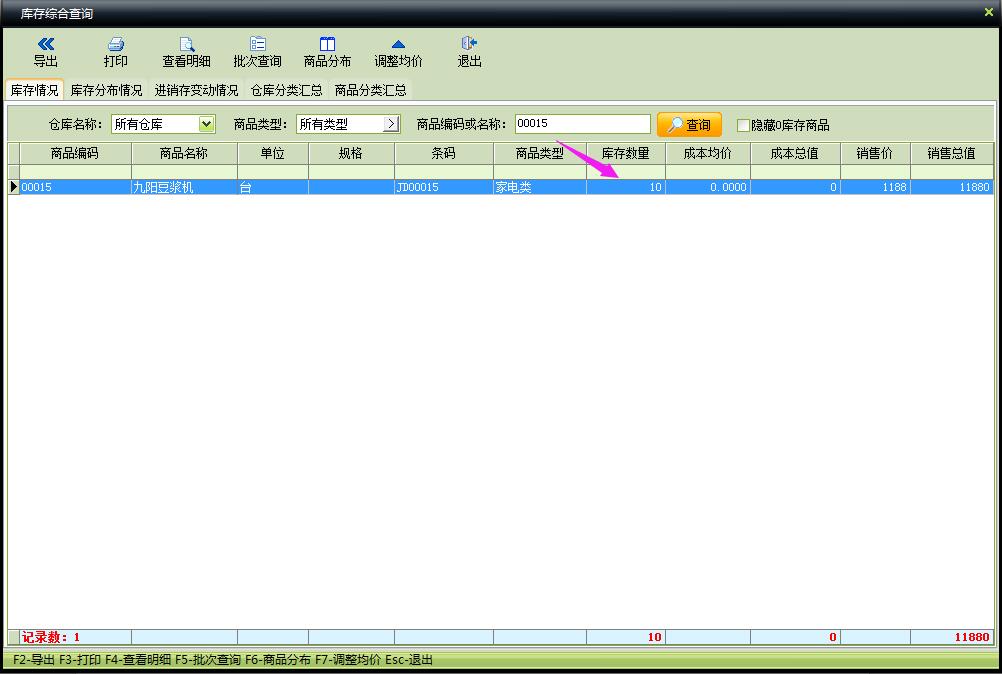Click cost average cell 0.0000
Screen dimensions: 1002x674
pos(707,187)
